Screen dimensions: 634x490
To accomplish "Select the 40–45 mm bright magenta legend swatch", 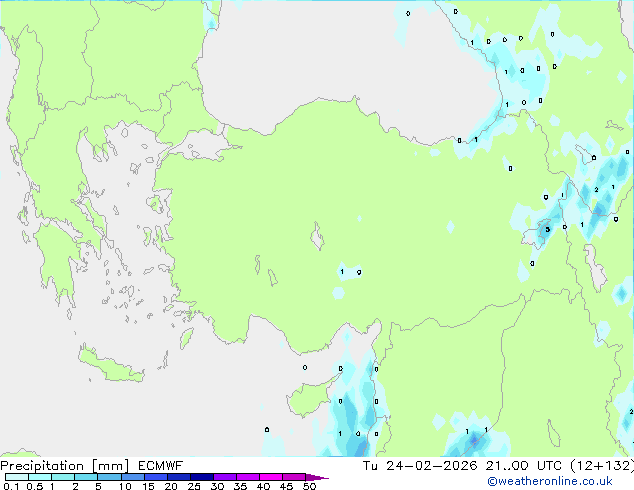I will pos(271,477).
